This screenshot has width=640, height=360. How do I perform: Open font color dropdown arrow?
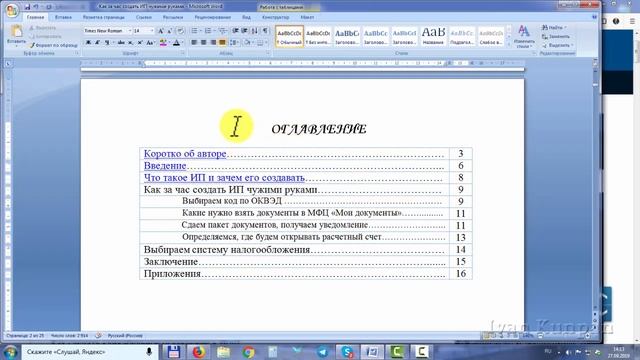182,42
